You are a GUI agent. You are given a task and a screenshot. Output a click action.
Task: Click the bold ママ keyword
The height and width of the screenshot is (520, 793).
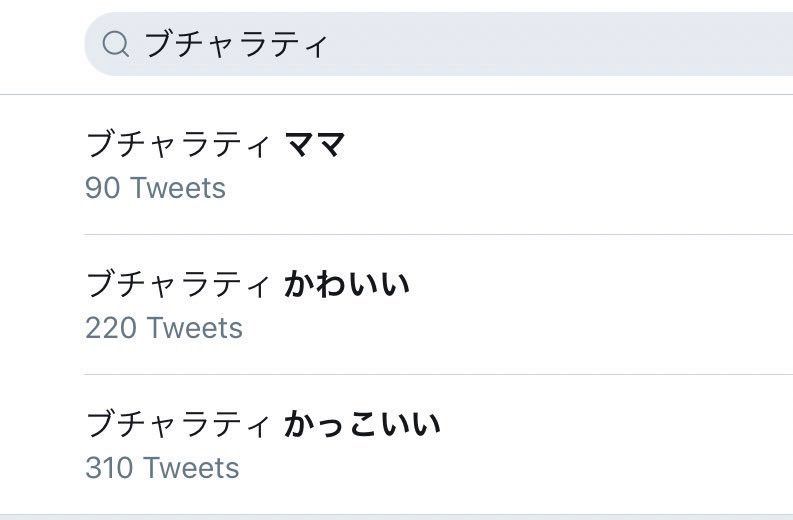click(315, 144)
